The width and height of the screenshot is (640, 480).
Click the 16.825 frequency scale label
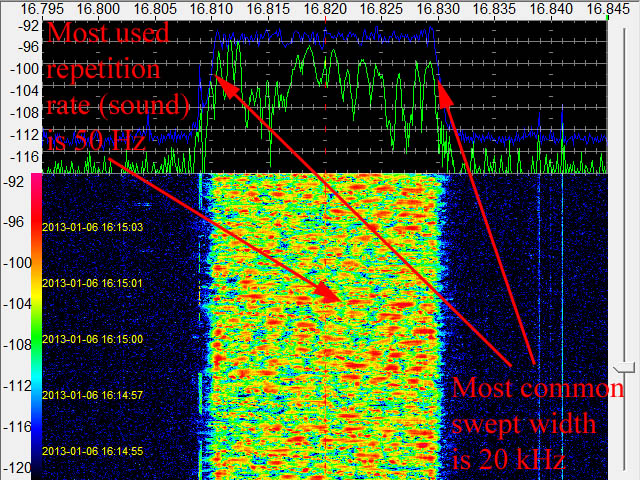tap(382, 8)
